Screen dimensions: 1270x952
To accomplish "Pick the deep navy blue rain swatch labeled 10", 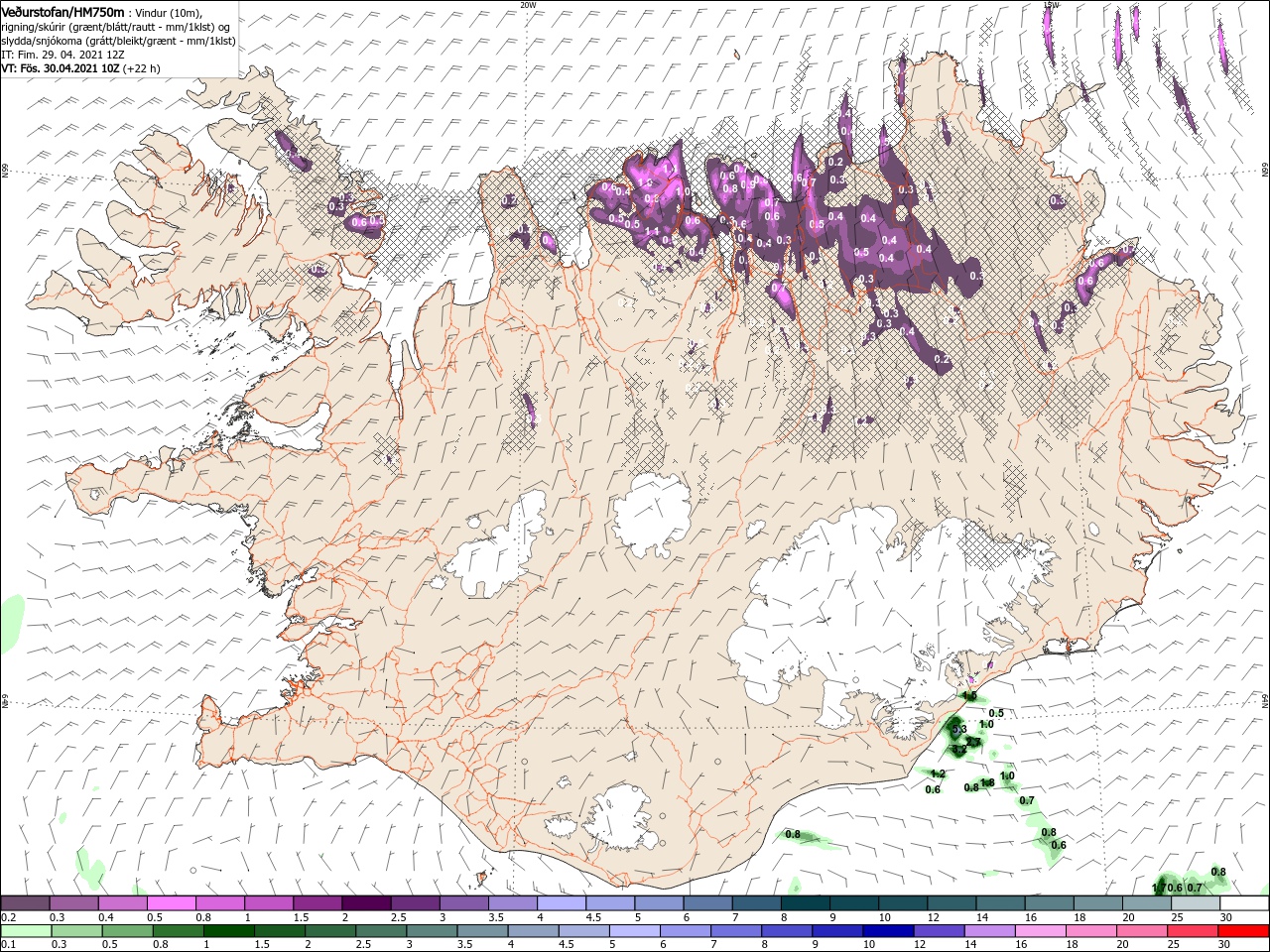I will tap(888, 931).
